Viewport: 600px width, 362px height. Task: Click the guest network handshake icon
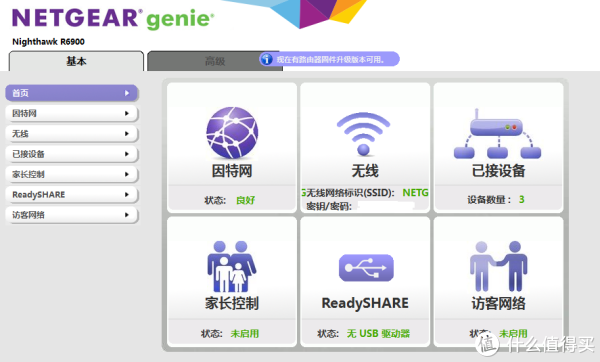(499, 266)
